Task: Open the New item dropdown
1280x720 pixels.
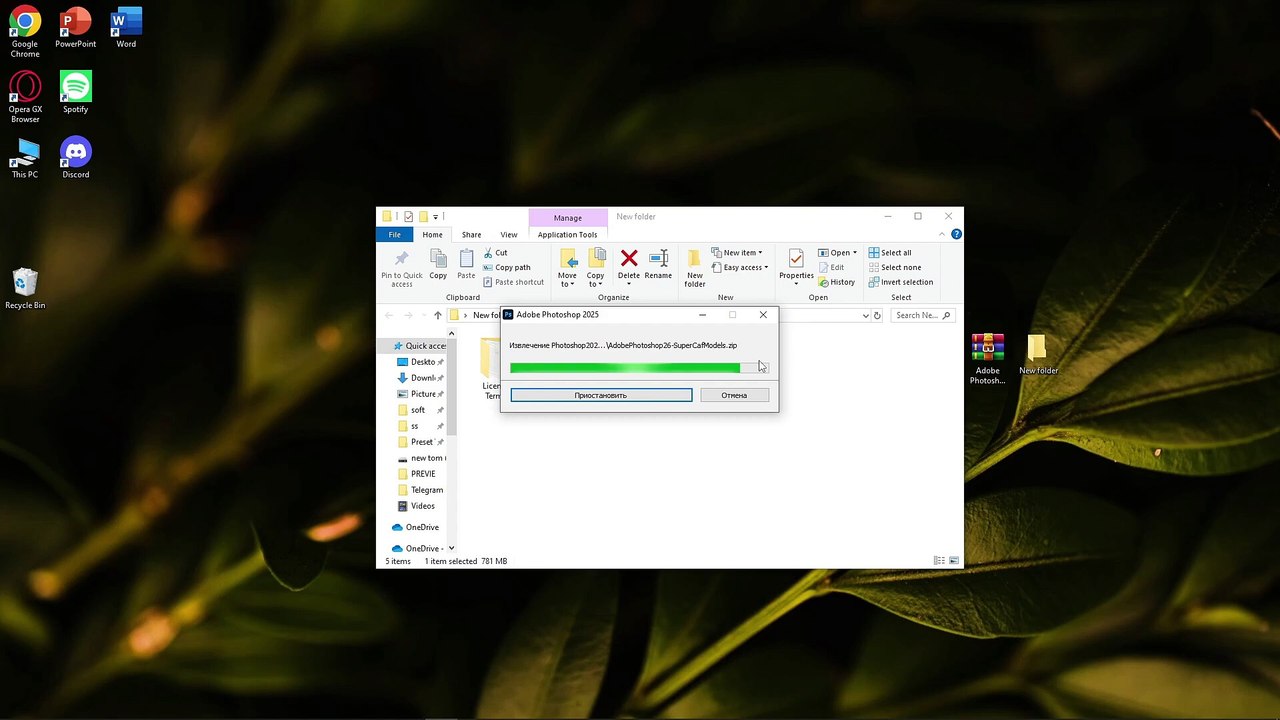Action: pyautogui.click(x=737, y=253)
